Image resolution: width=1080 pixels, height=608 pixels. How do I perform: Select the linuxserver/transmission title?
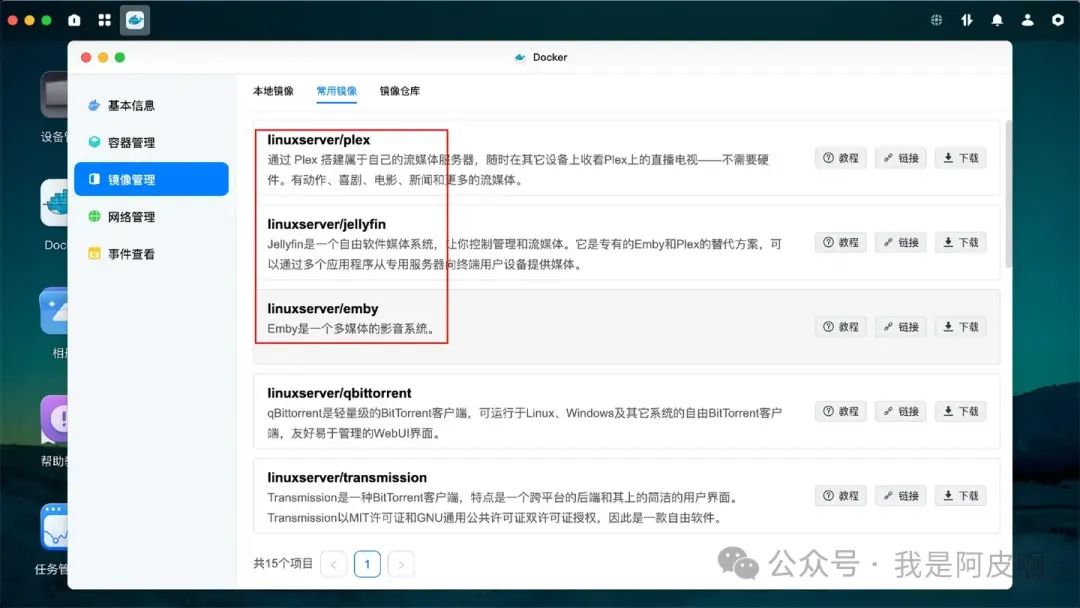(347, 478)
